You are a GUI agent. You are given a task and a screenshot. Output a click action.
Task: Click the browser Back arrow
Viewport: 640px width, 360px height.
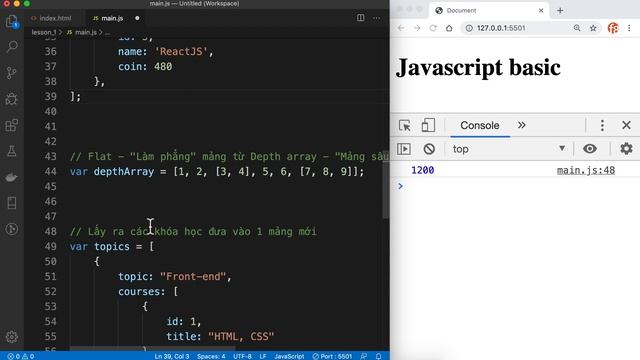401,28
